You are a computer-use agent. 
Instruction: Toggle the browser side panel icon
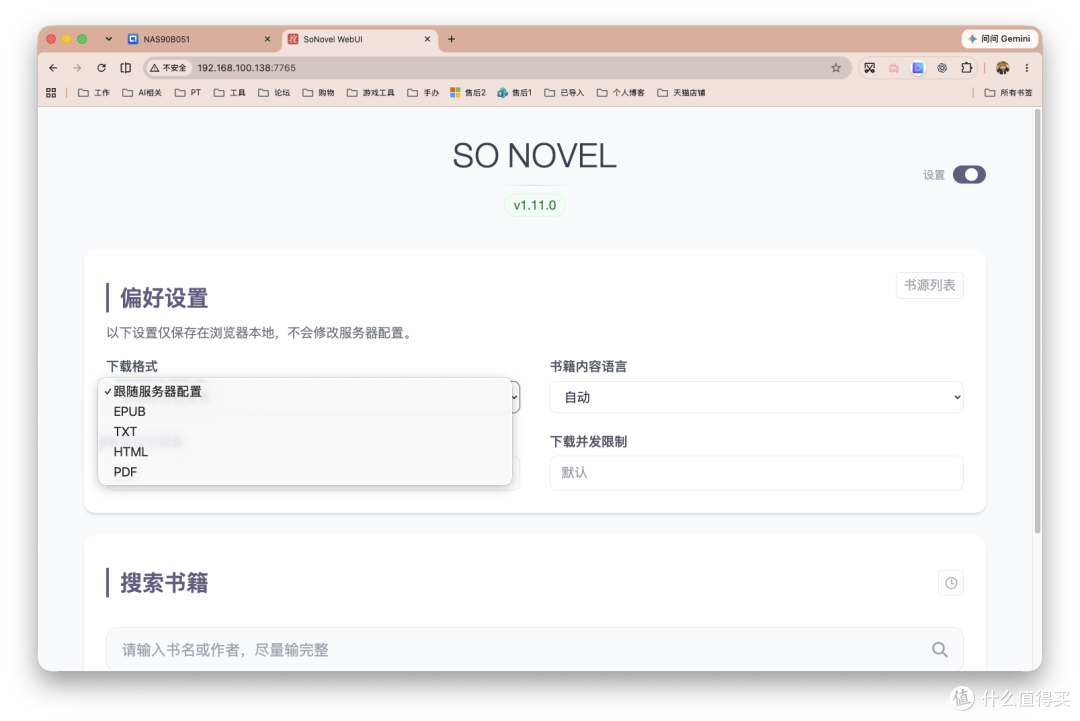pos(125,67)
